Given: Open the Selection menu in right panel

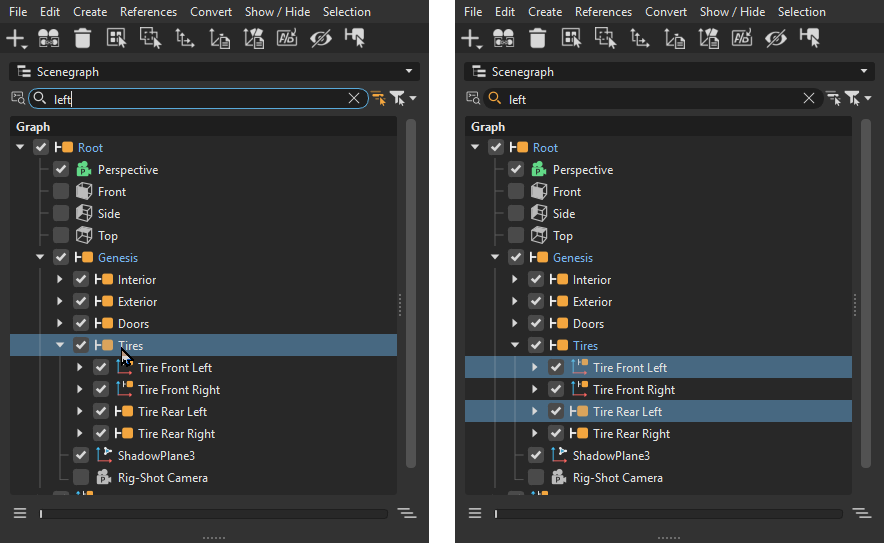Looking at the screenshot, I should pos(802,12).
